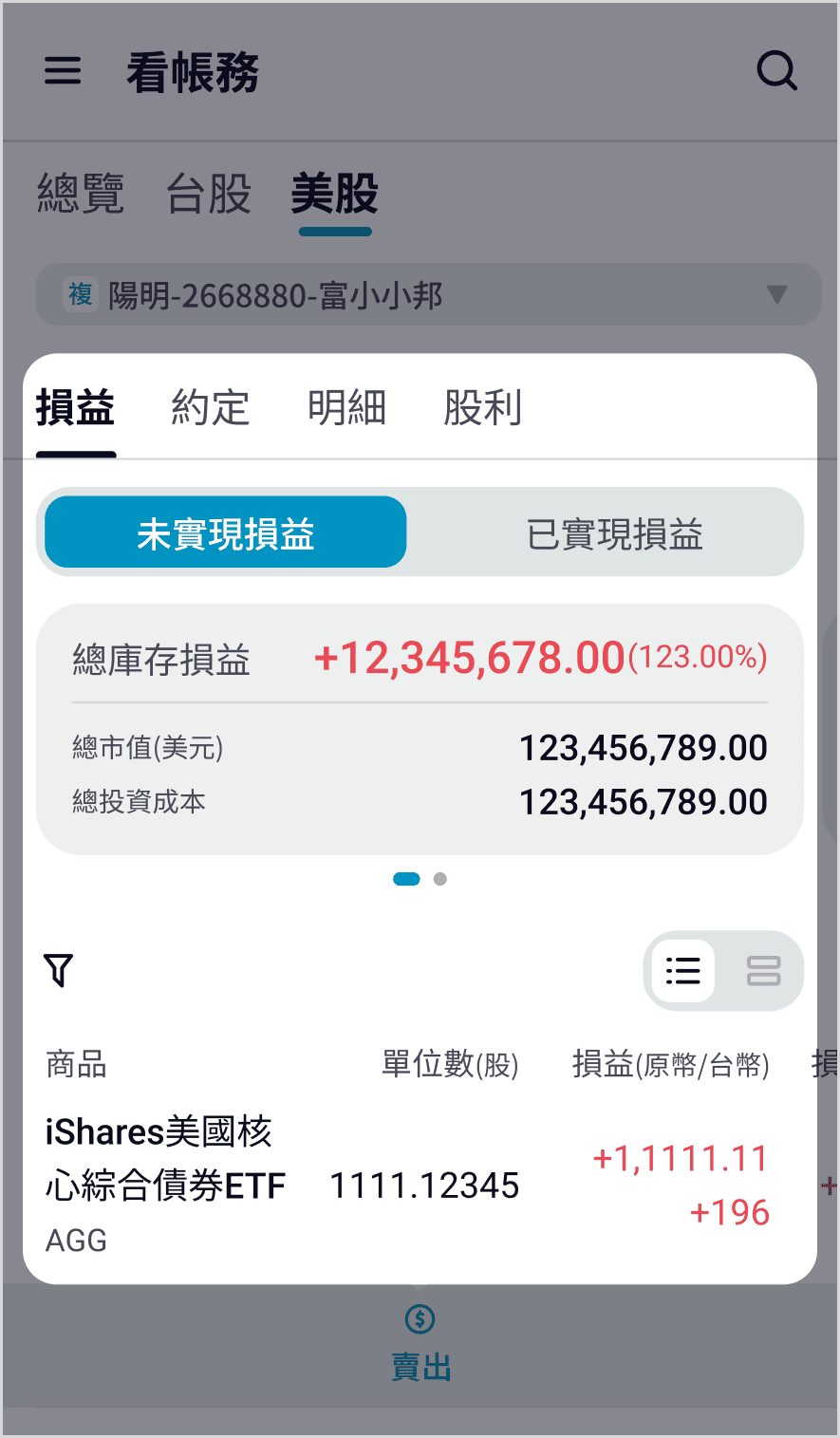The width and height of the screenshot is (840, 1438).
Task: Open the iShares AGG holding row
Action: tap(285, 1185)
